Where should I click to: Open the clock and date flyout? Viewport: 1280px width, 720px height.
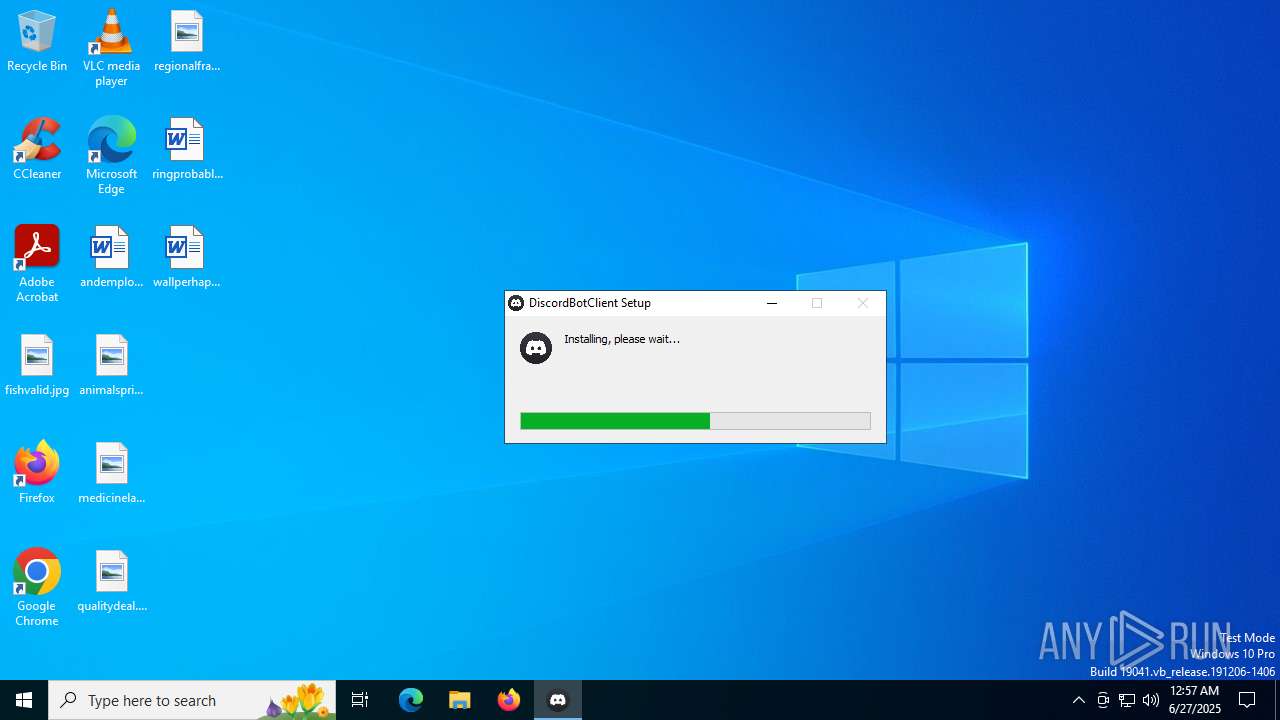1195,700
